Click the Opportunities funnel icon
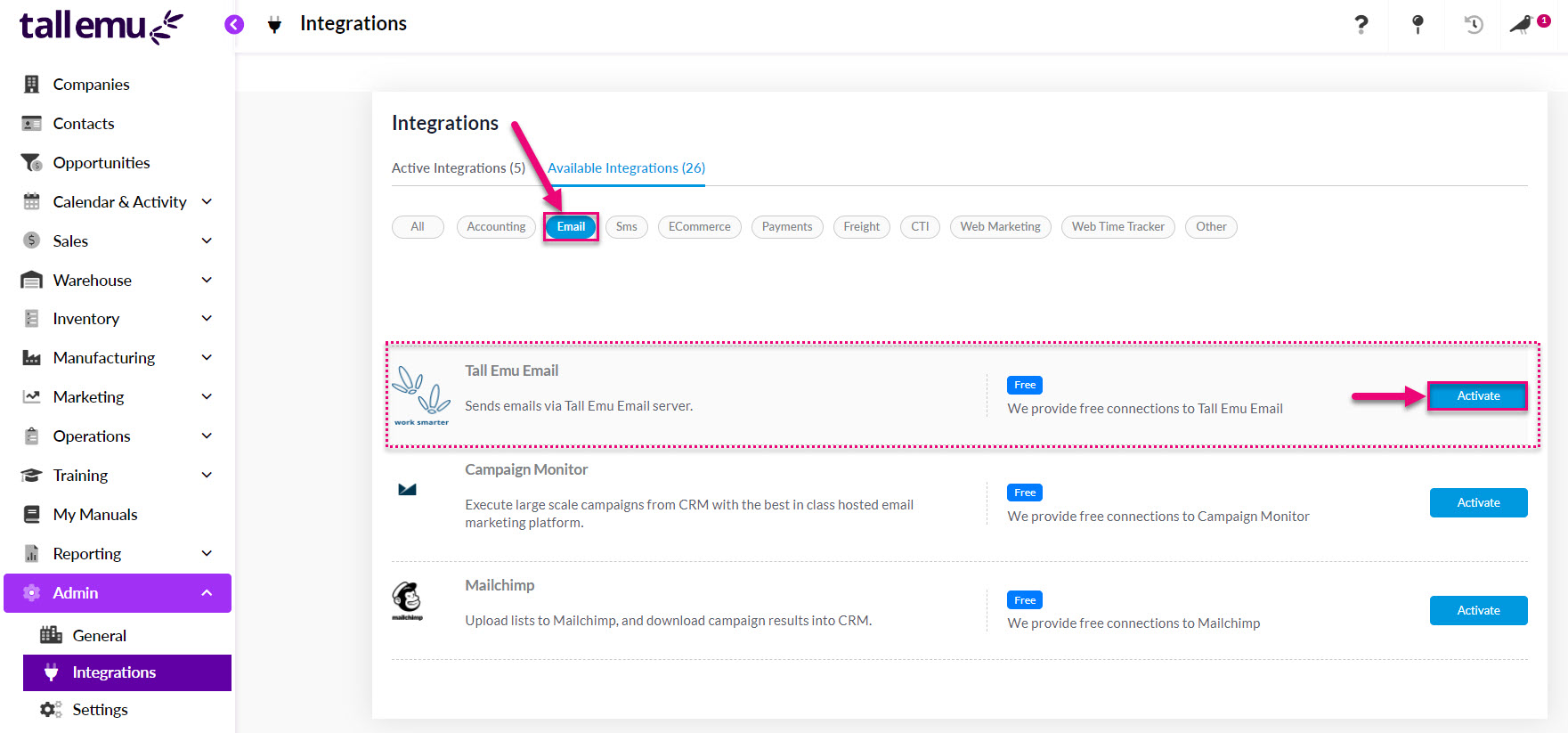 (x=32, y=162)
